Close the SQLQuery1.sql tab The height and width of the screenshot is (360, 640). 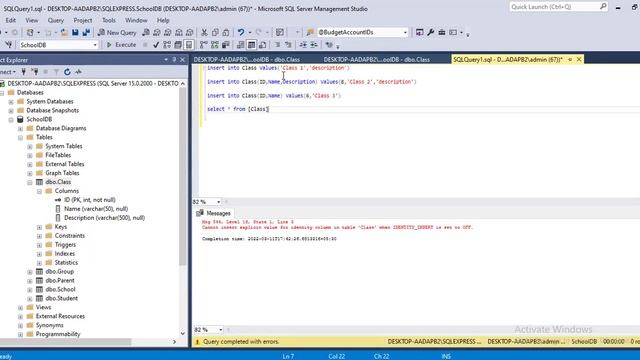[579, 60]
